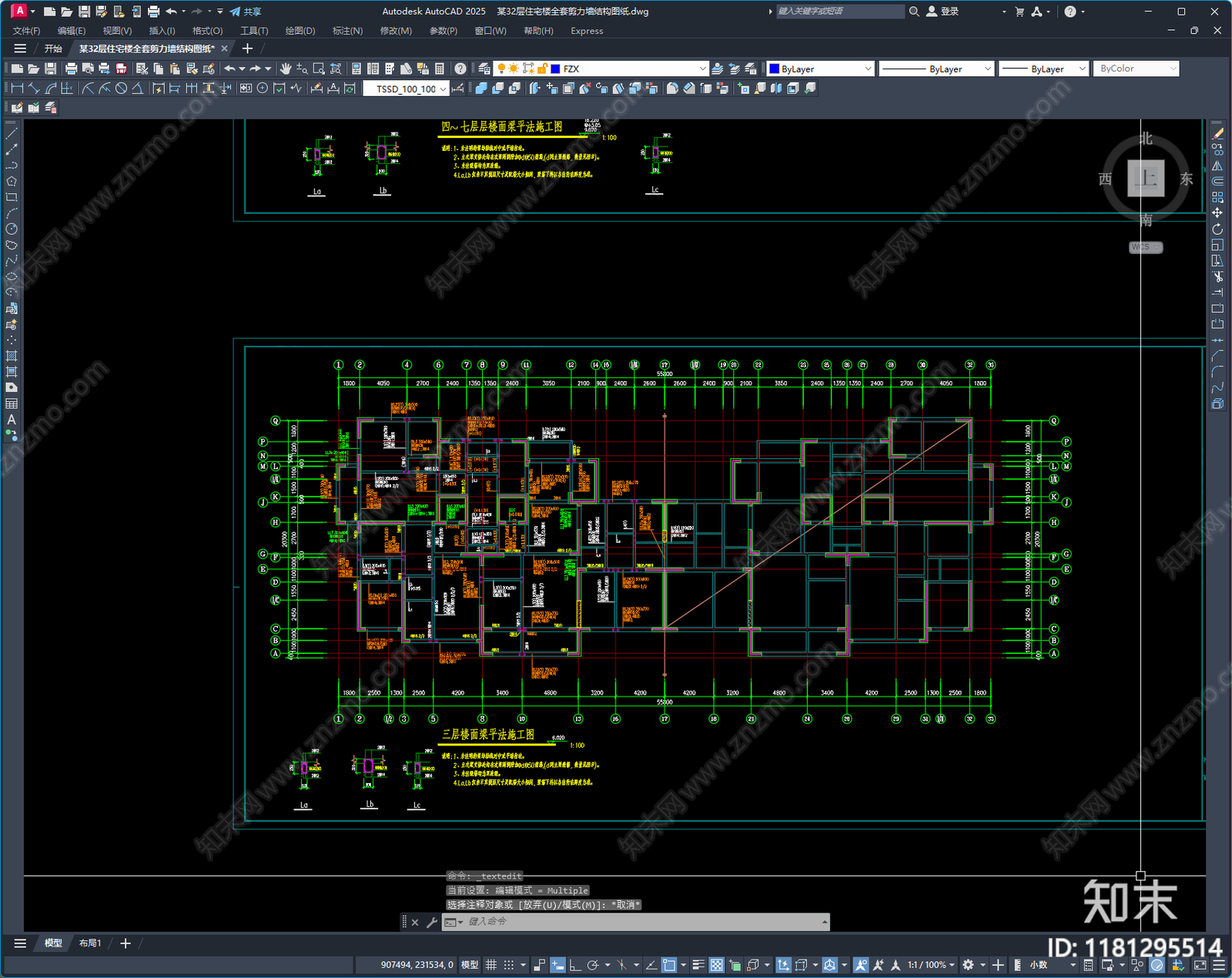Toggle object snap in status bar

(x=669, y=965)
